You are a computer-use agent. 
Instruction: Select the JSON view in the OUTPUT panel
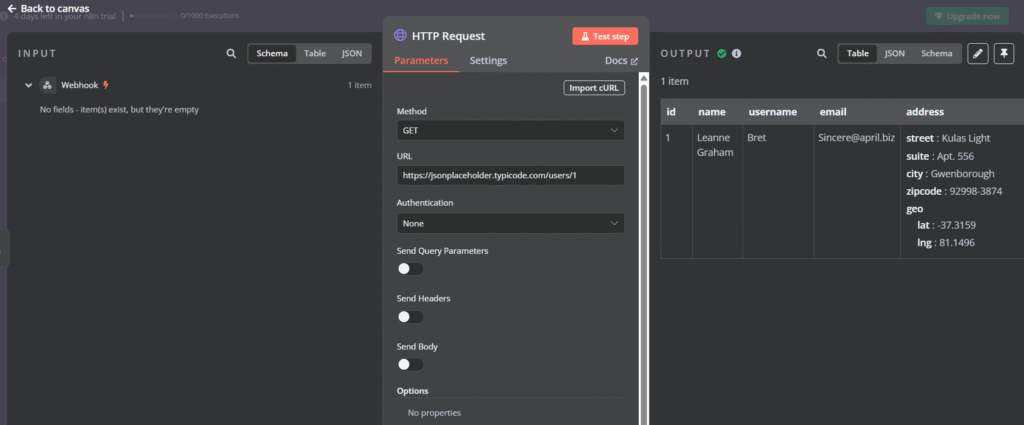point(894,54)
